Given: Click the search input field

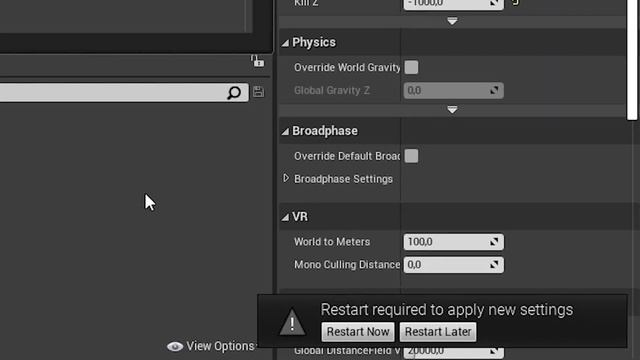Looking at the screenshot, I should (x=124, y=93).
